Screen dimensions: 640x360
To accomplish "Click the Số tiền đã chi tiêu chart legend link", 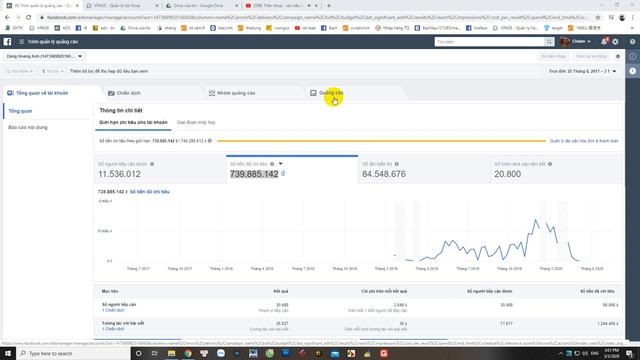I will point(149,192).
